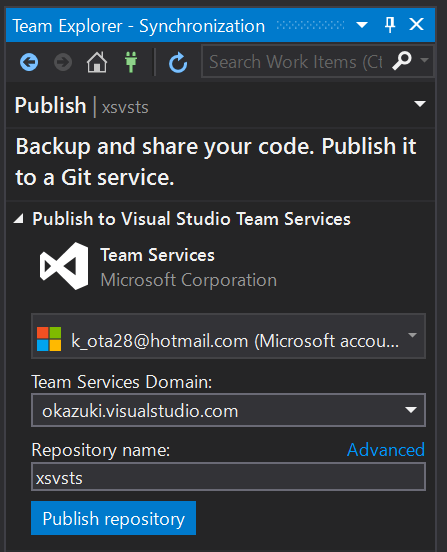This screenshot has width=447, height=552.
Task: Click the Team Services Domain label
Action: click(x=122, y=382)
